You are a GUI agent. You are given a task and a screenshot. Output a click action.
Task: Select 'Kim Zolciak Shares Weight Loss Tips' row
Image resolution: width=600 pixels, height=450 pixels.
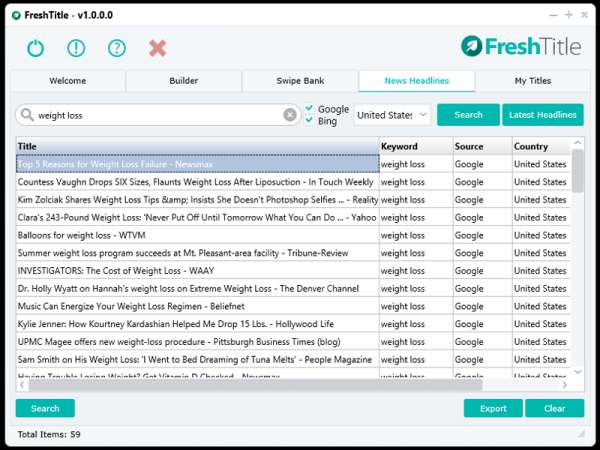tap(293, 200)
